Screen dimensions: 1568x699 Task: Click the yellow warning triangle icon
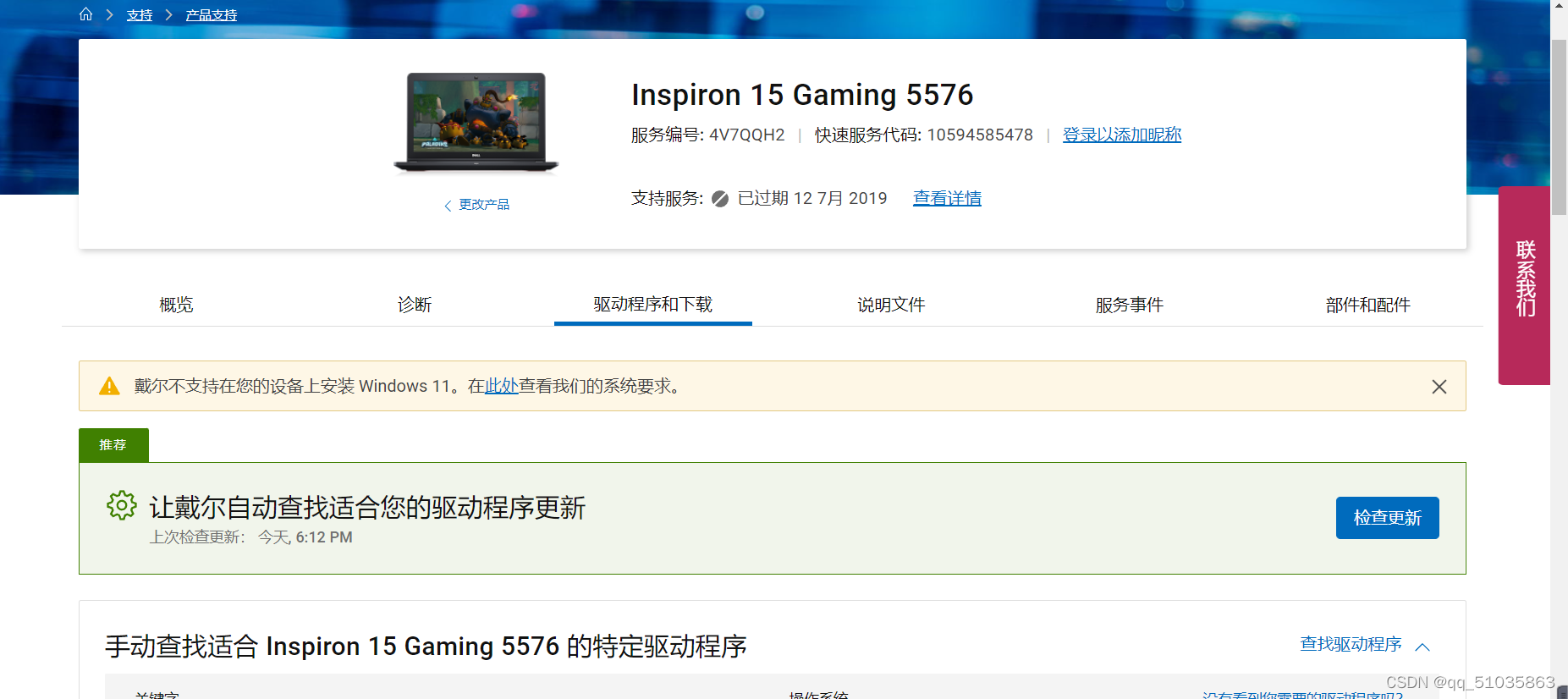(x=109, y=386)
